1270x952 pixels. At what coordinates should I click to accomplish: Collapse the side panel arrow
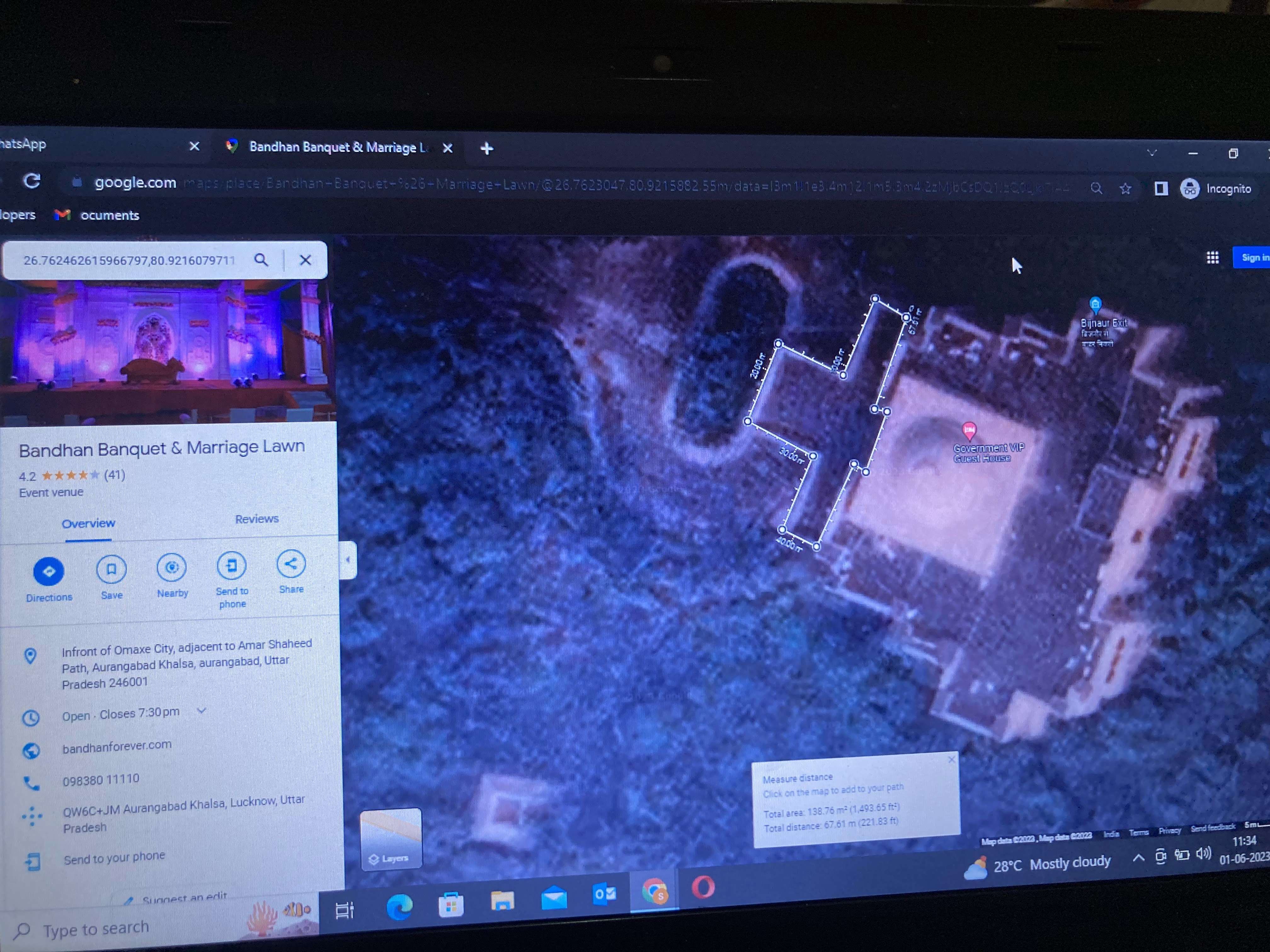coord(348,559)
